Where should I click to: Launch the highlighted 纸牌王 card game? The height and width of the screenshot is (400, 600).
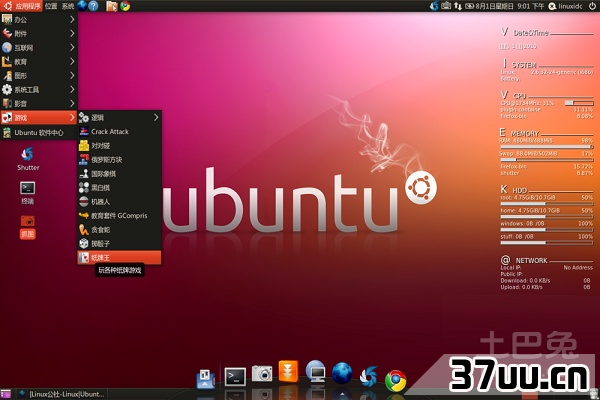[119, 258]
